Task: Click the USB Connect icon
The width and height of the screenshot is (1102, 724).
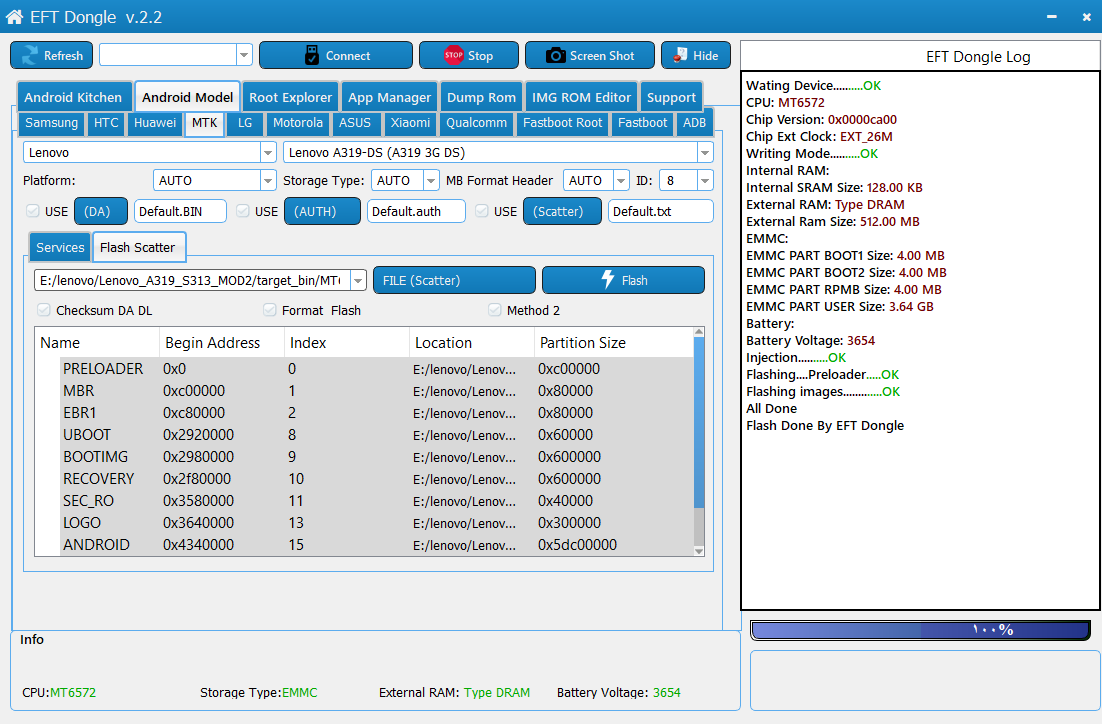Action: 311,56
